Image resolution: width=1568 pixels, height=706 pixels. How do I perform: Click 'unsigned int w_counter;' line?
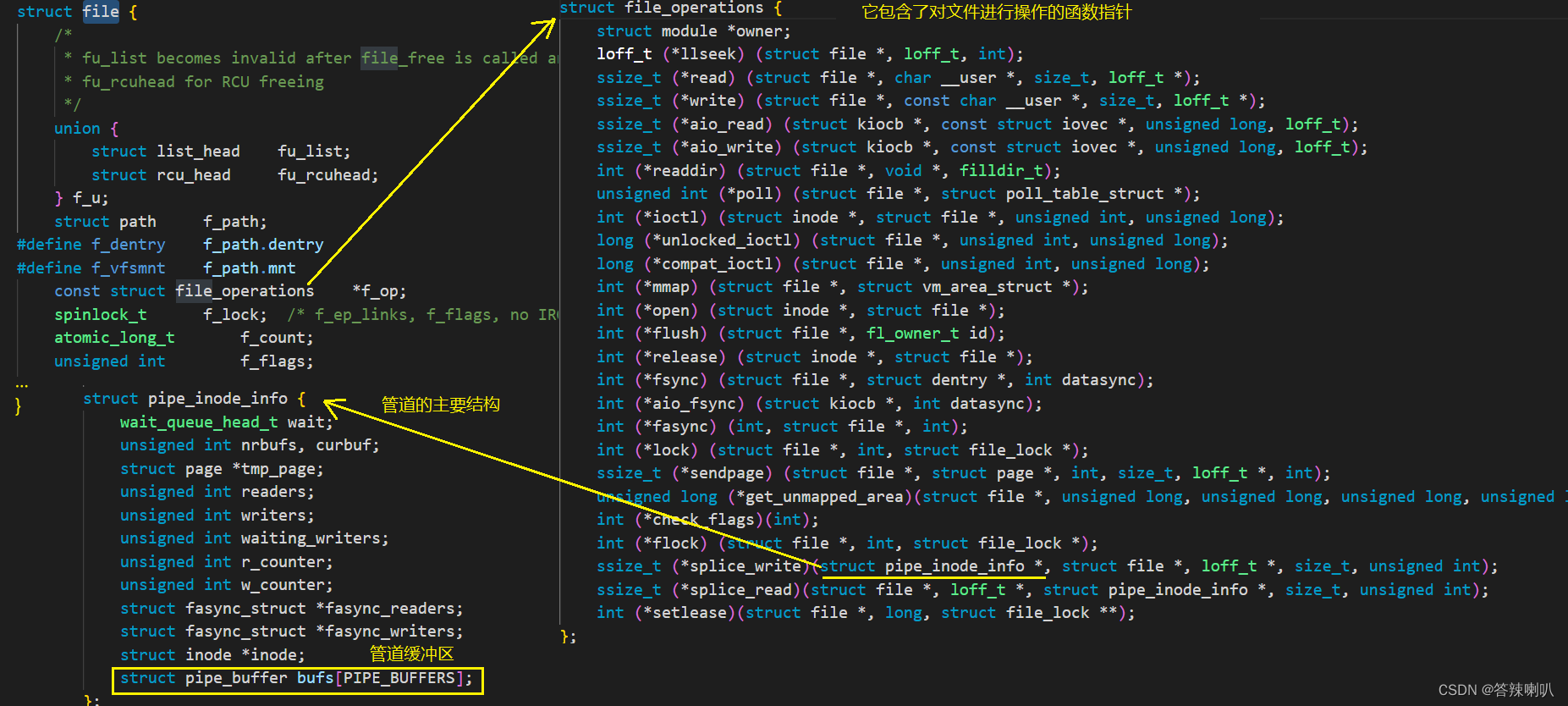coord(227,585)
